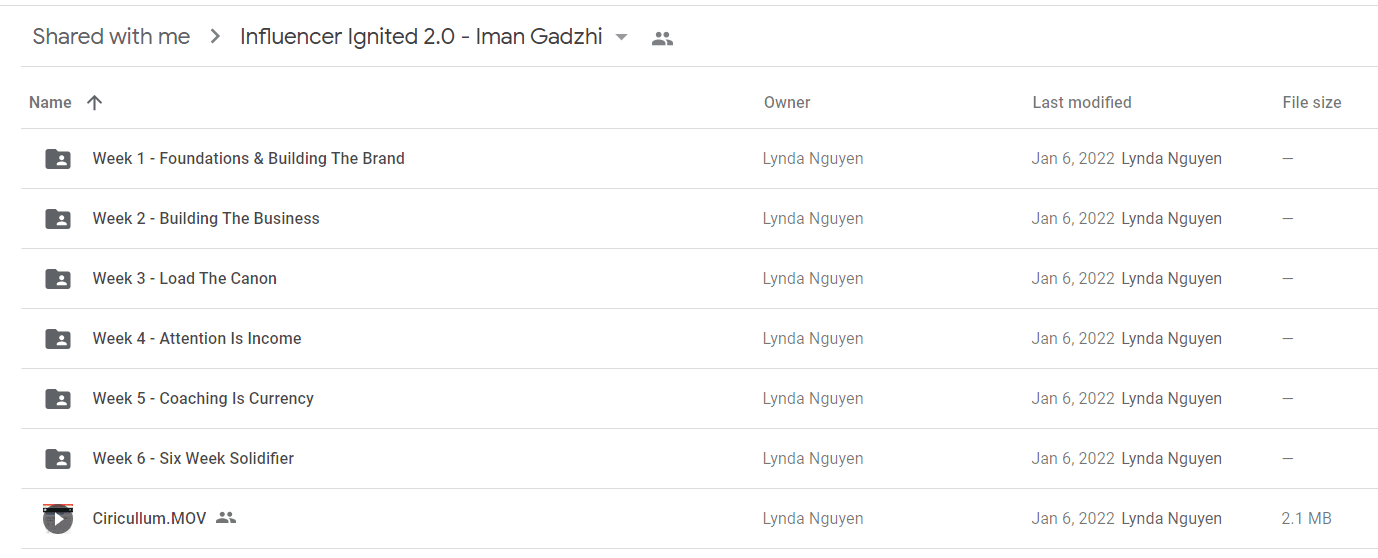Click the shared people icon beside folder title
The height and width of the screenshot is (558, 1378).
pos(662,38)
